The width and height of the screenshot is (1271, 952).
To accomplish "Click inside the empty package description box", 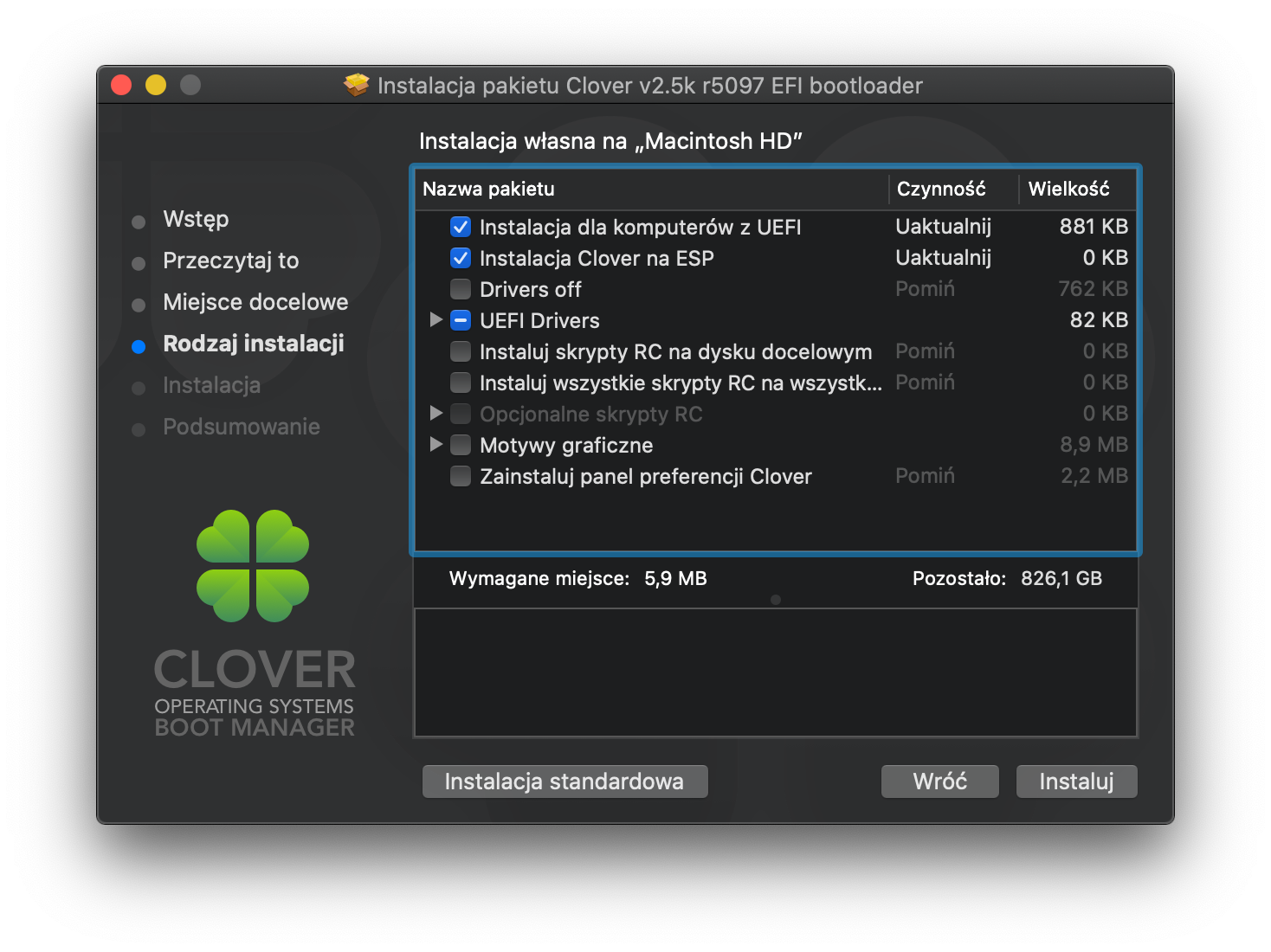I will point(776,673).
